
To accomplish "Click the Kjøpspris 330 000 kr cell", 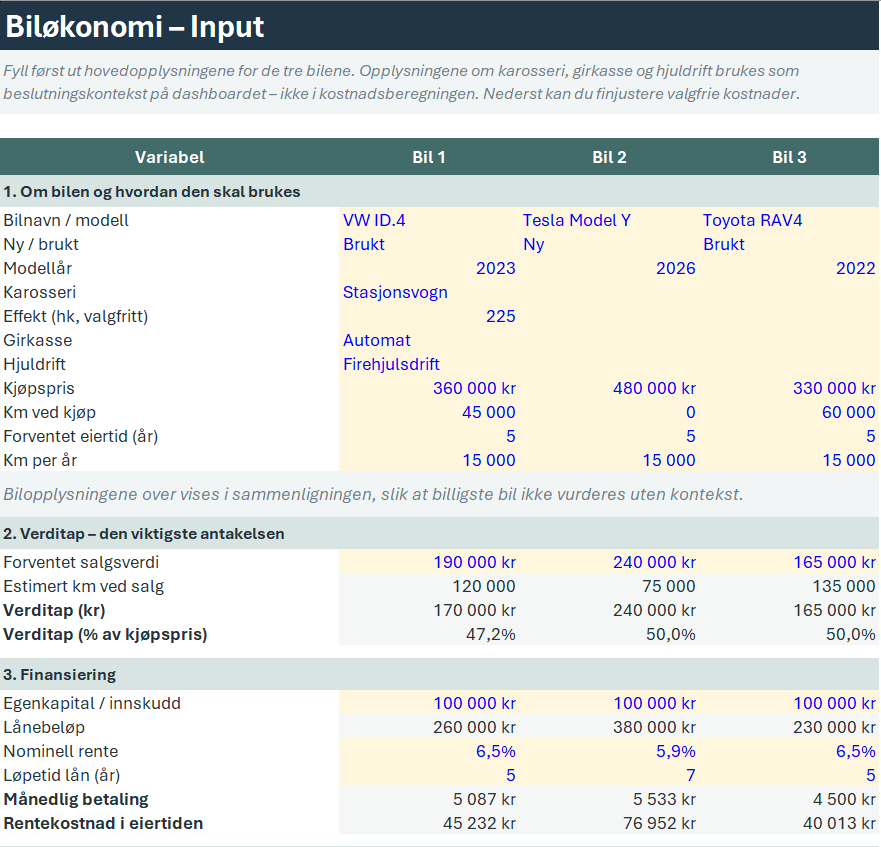I will pos(789,388).
